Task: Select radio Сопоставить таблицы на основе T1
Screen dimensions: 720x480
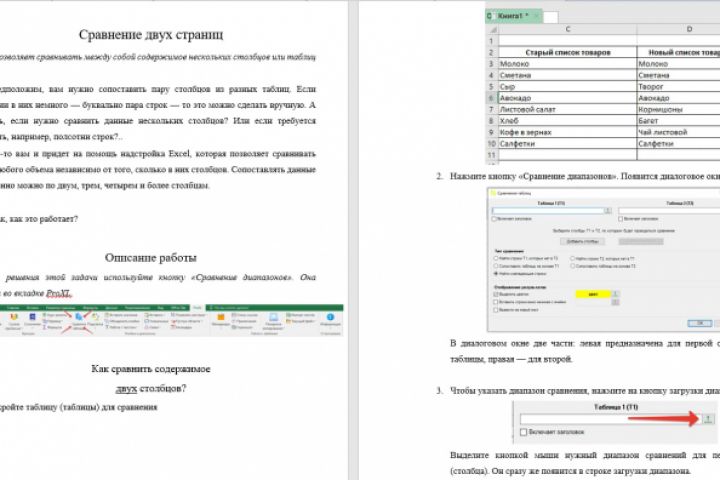Action: pyautogui.click(x=496, y=266)
